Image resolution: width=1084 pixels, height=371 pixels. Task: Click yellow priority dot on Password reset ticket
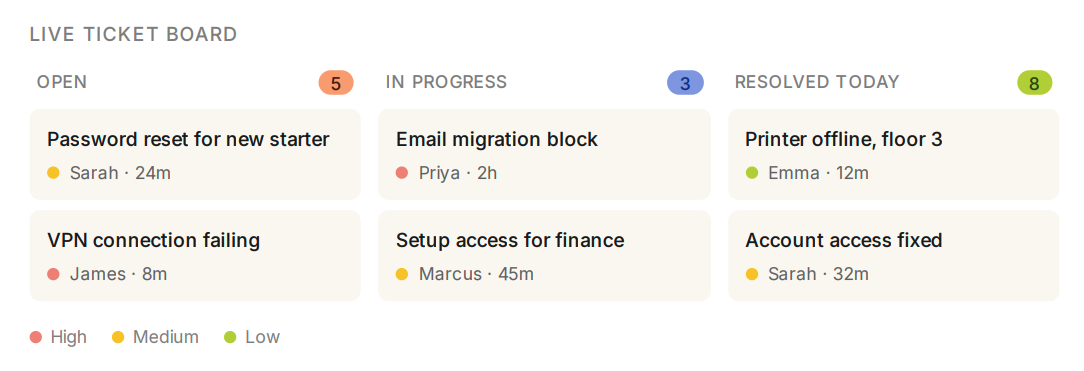pos(53,173)
